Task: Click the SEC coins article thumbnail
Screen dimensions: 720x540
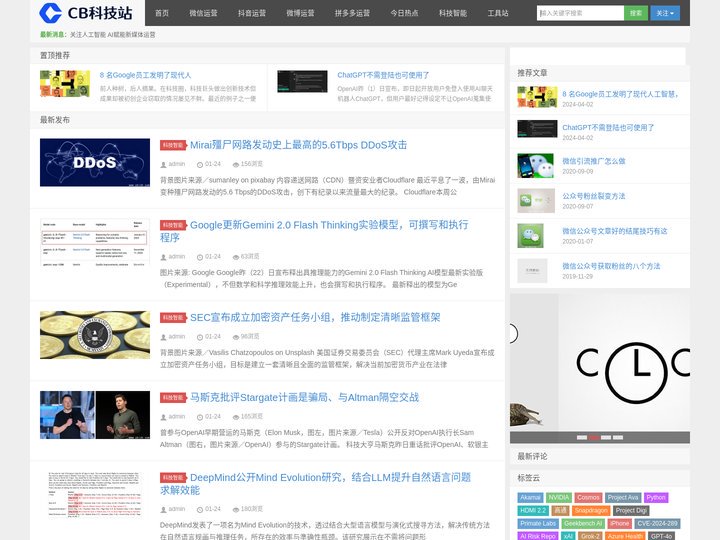Action: coord(95,335)
